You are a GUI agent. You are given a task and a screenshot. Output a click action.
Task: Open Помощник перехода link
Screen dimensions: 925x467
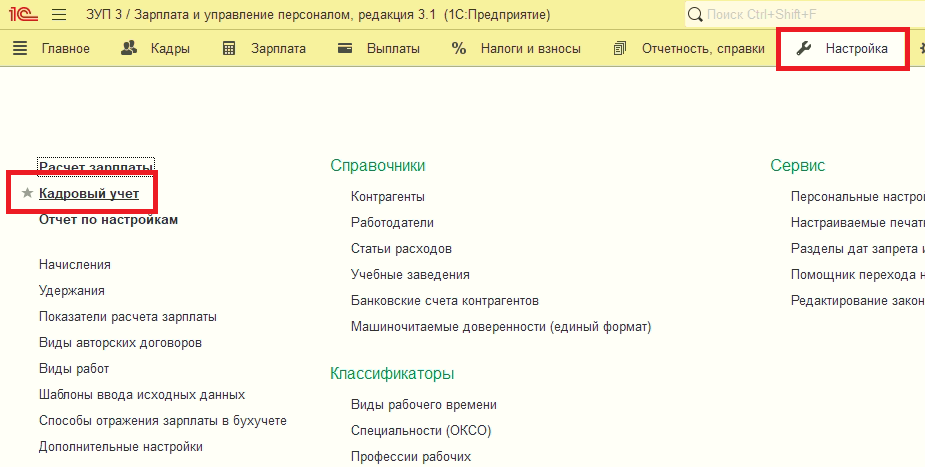(x=858, y=274)
